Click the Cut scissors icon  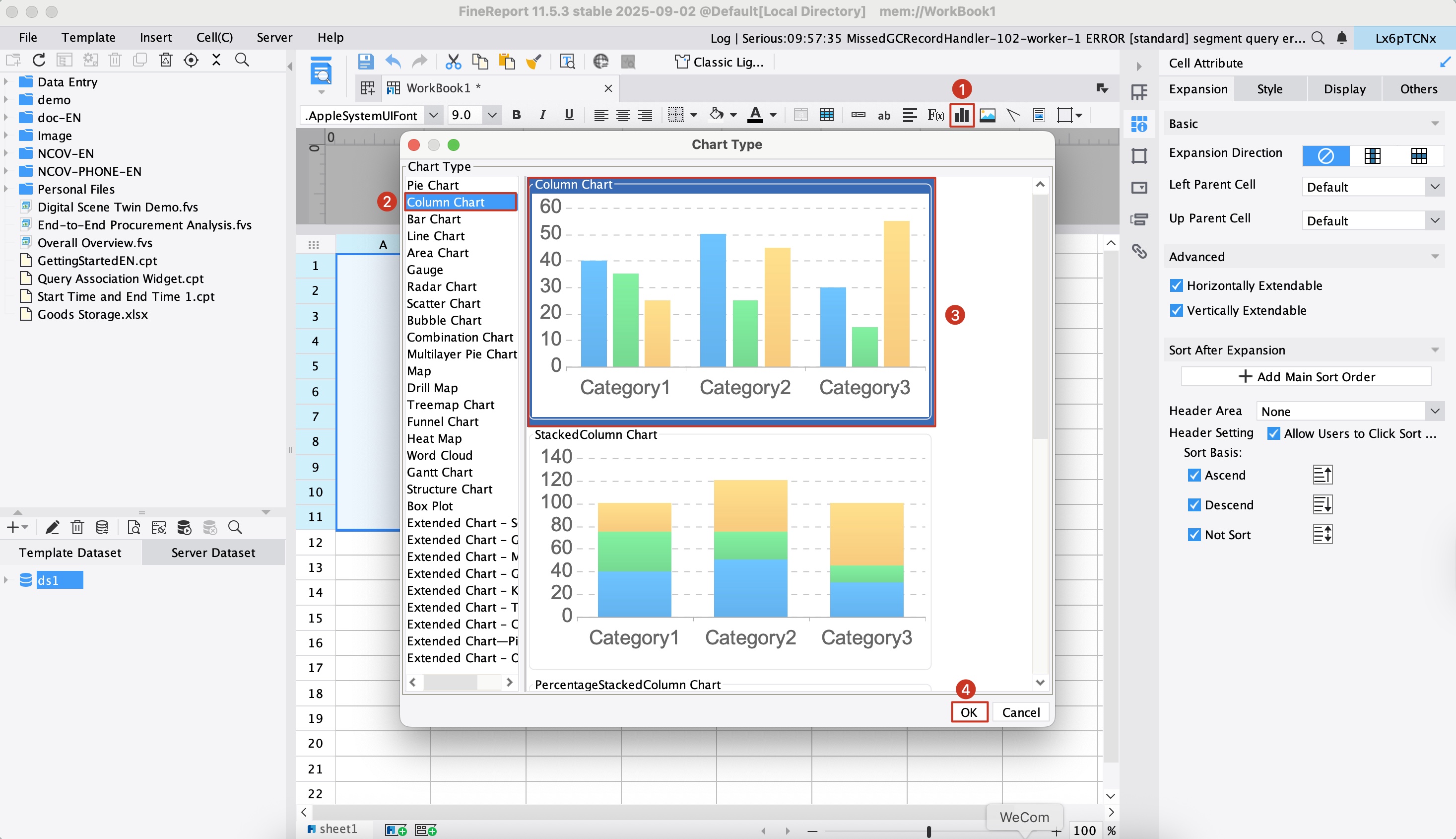click(453, 61)
